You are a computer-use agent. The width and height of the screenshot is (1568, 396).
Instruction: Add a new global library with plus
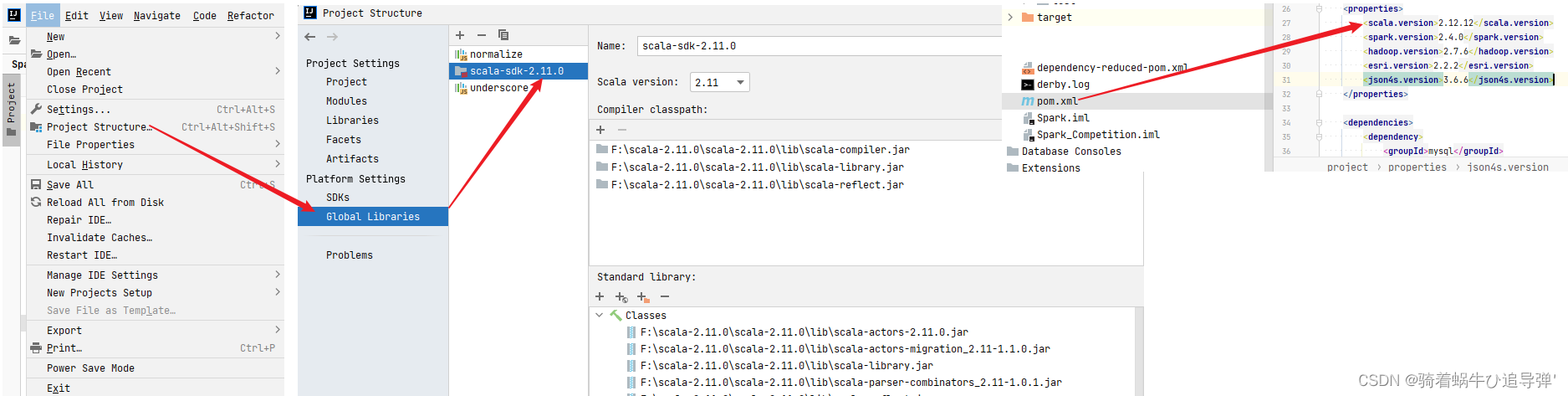coord(460,35)
